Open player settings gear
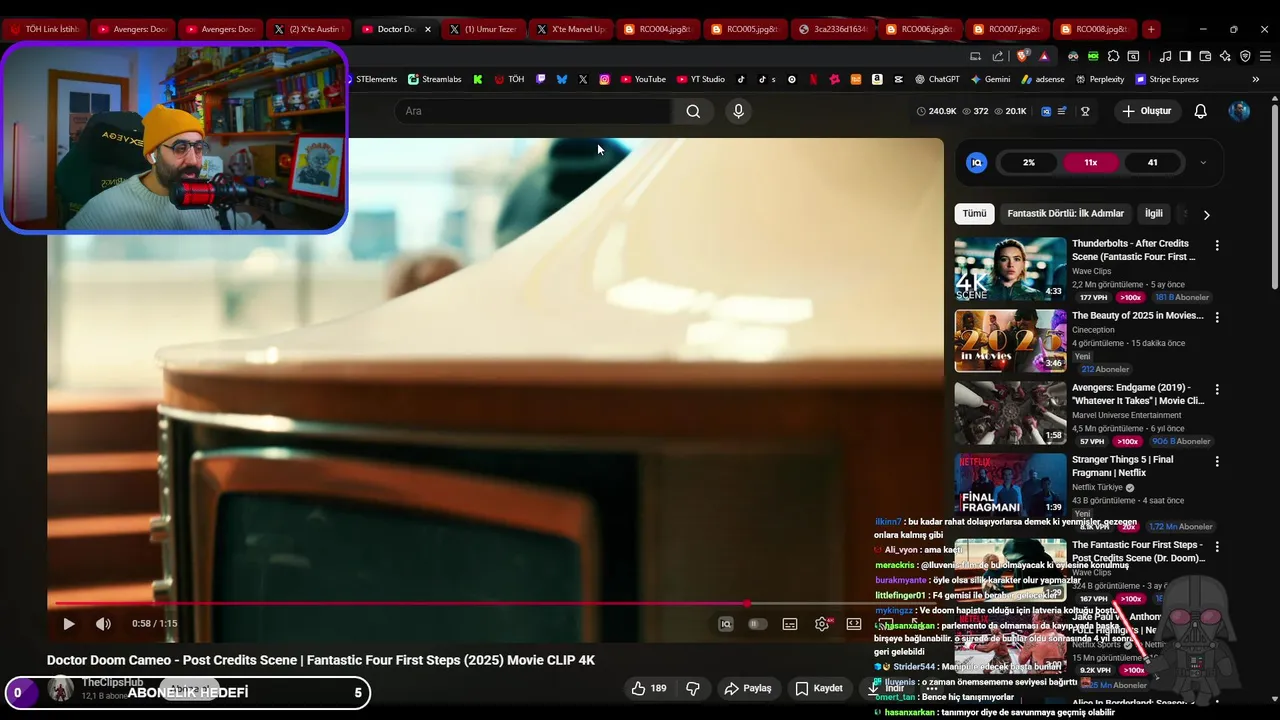 822,624
